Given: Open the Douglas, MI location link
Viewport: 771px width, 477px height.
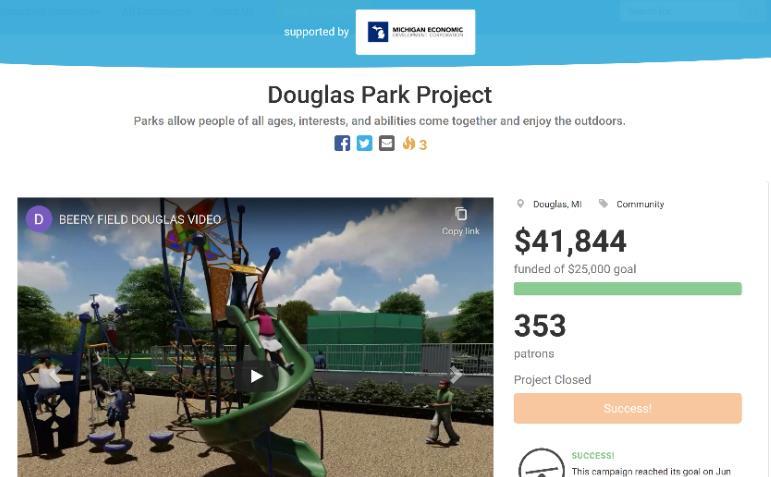Looking at the screenshot, I should (x=557, y=204).
